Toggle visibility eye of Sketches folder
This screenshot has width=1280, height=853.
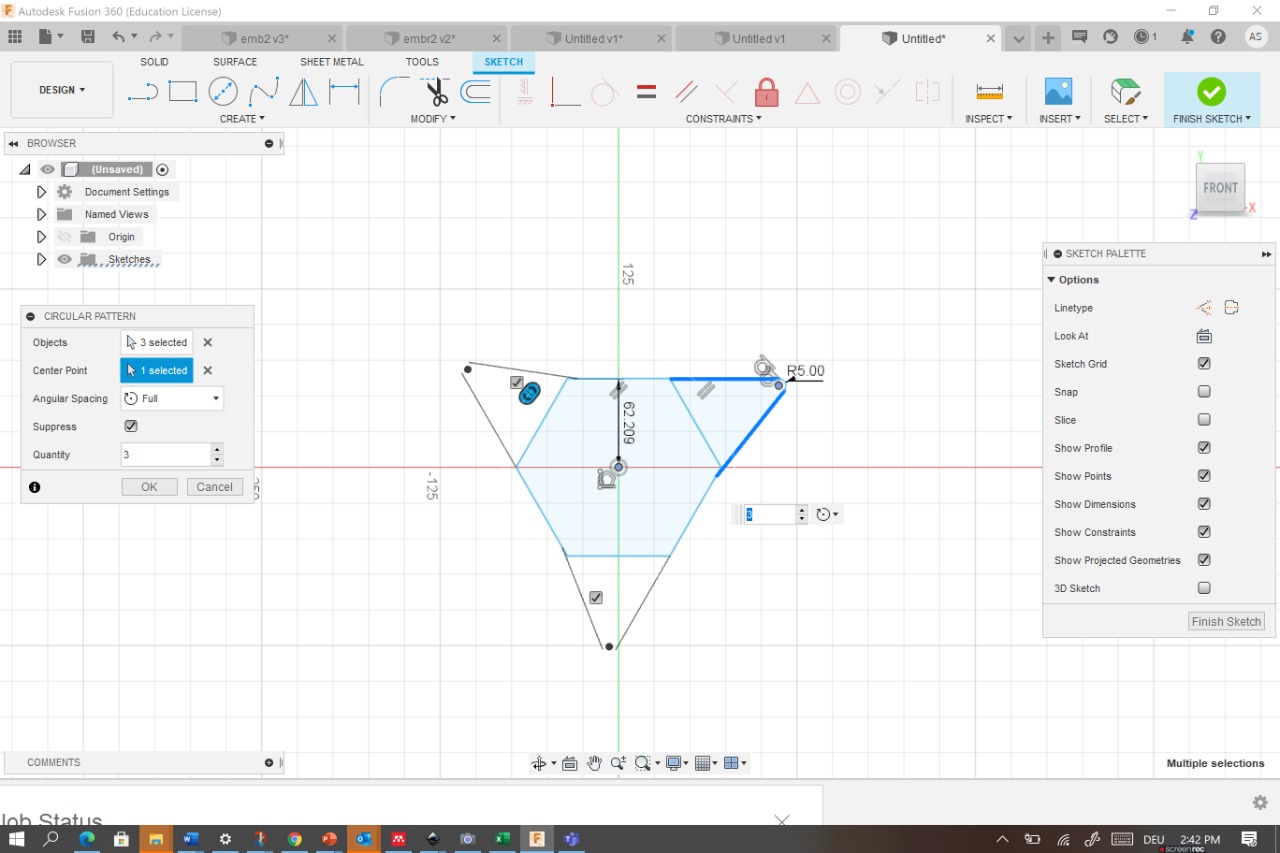[65, 259]
